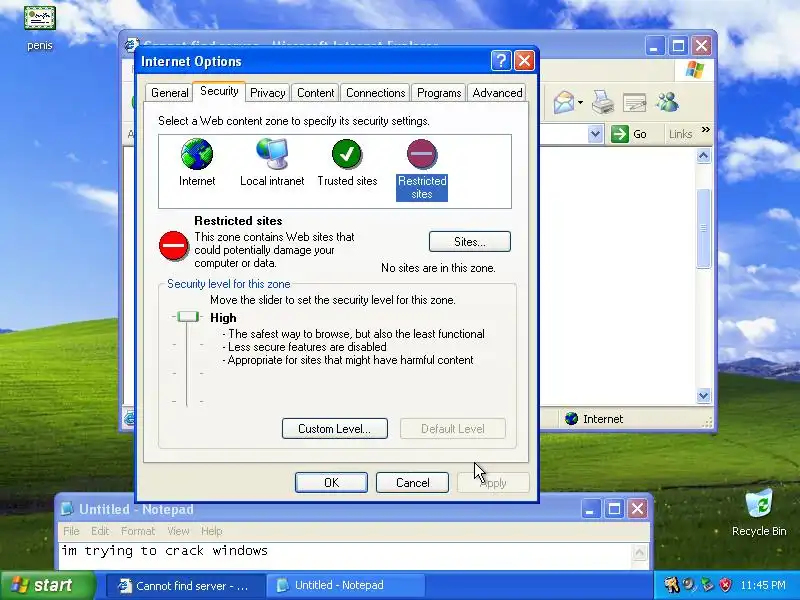
Task: Click the Notepad title bar icon
Action: (x=67, y=509)
